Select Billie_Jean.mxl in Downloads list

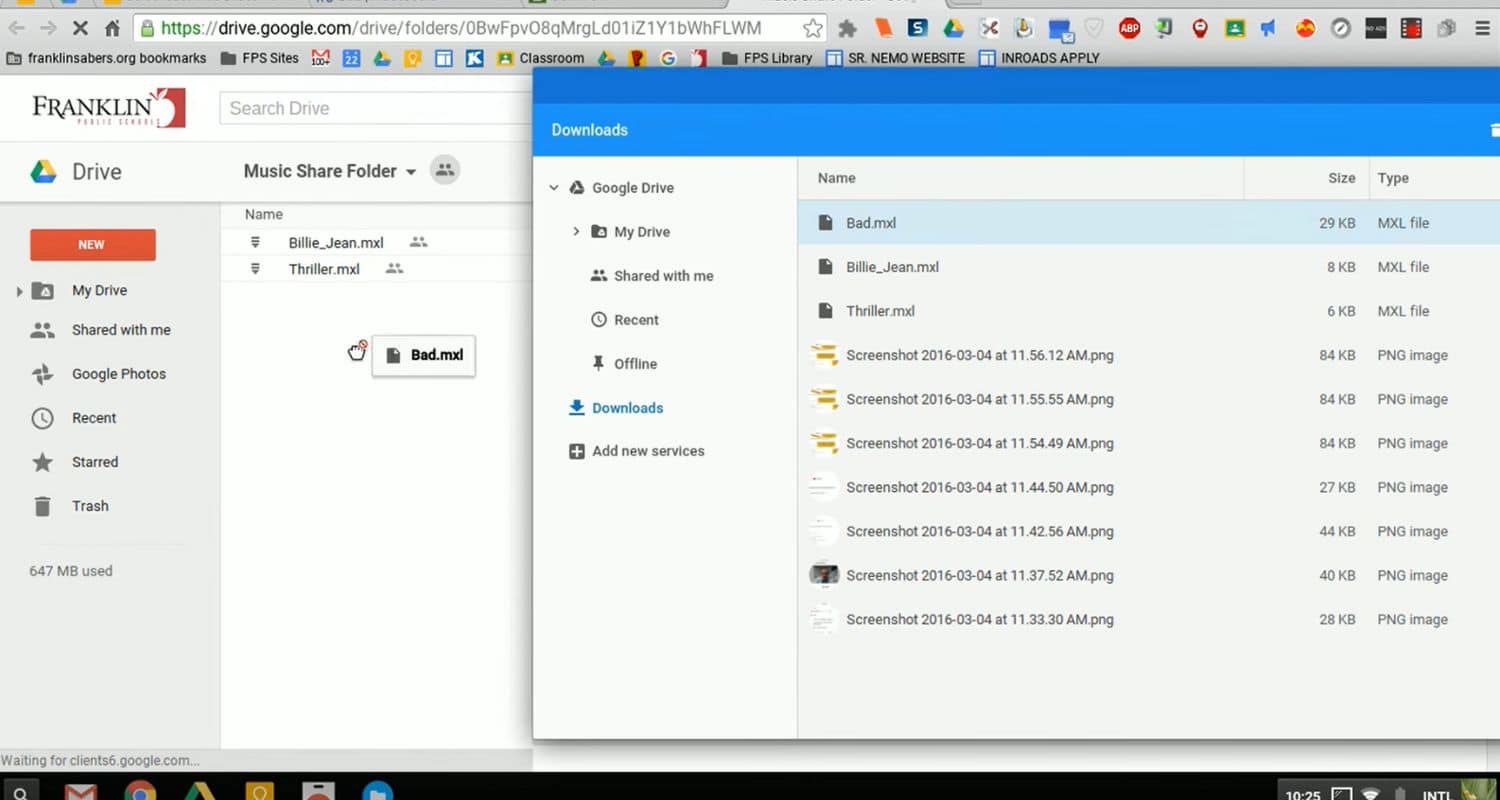point(1149,267)
